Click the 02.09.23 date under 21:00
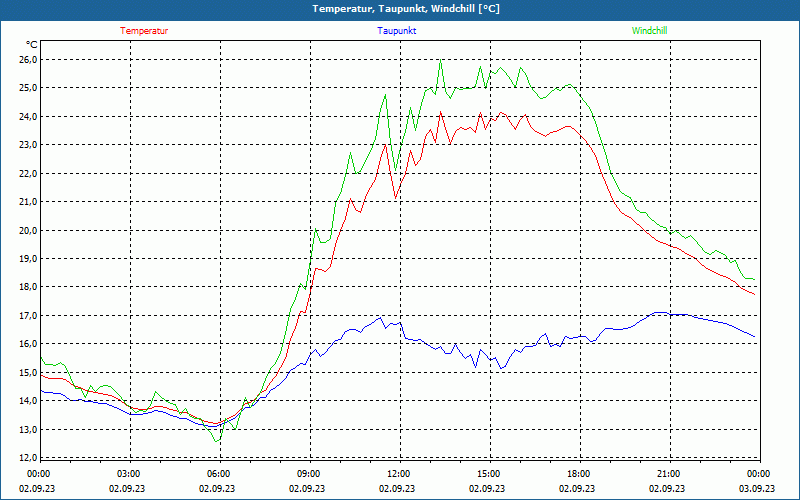This screenshot has width=800, height=500. pyautogui.click(x=667, y=488)
